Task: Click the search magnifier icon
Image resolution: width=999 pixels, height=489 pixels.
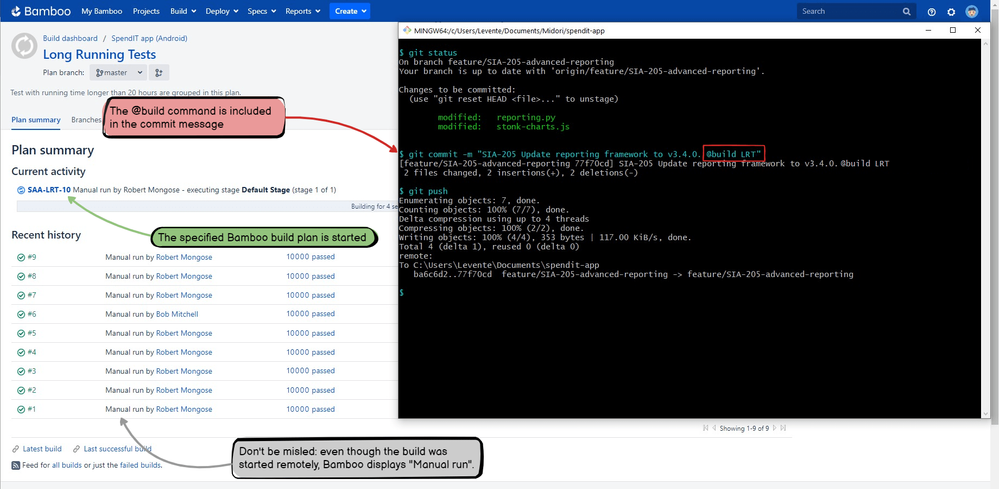Action: [907, 11]
